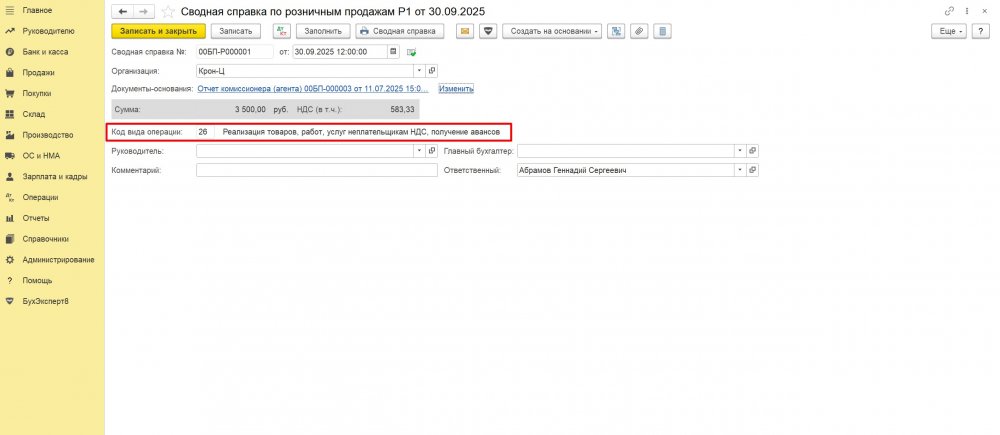Image resolution: width=1000 pixels, height=435 pixels.
Task: Expand the Руководитель dropdown arrow
Action: [x=419, y=151]
